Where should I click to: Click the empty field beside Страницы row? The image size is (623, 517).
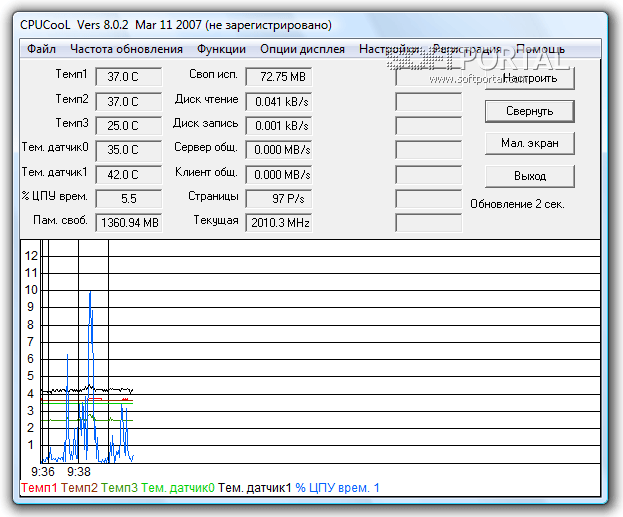coord(429,199)
